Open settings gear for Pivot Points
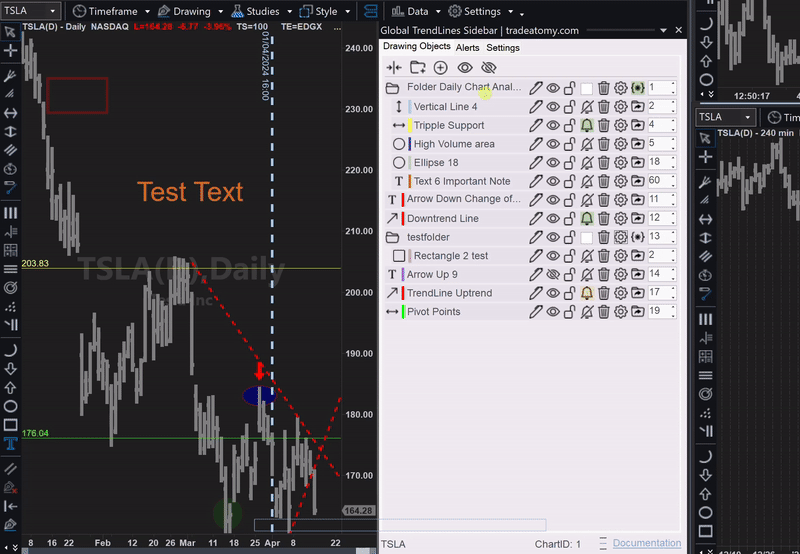Image resolution: width=800 pixels, height=554 pixels. [x=620, y=312]
